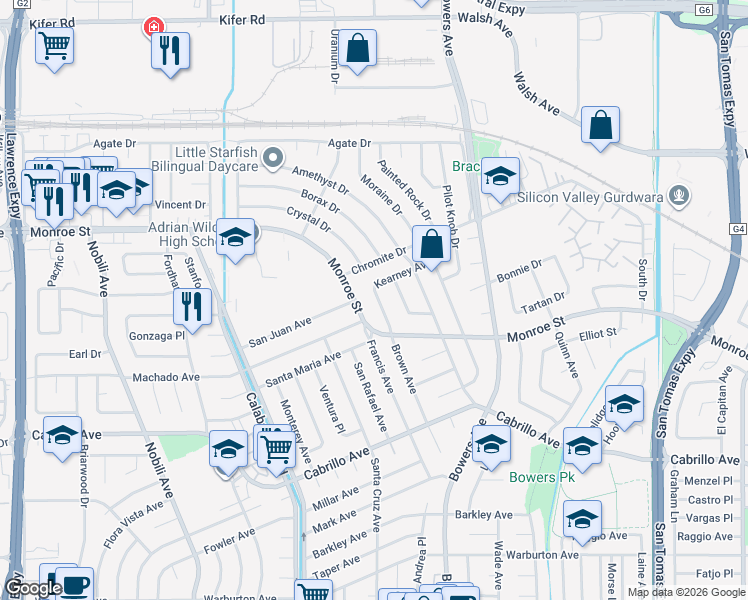
Task: Click the Crystal Dr street label
Action: pyautogui.click(x=309, y=219)
